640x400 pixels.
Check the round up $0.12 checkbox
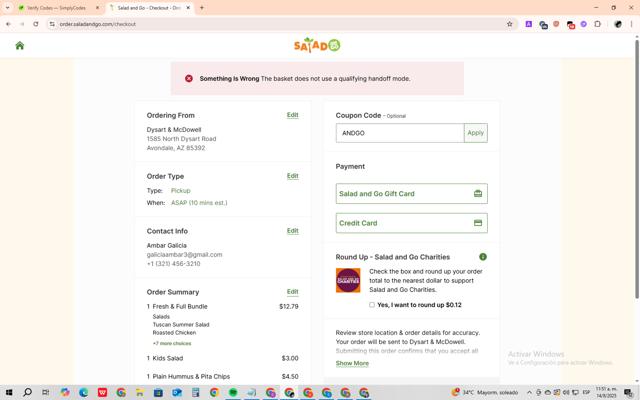pyautogui.click(x=372, y=305)
